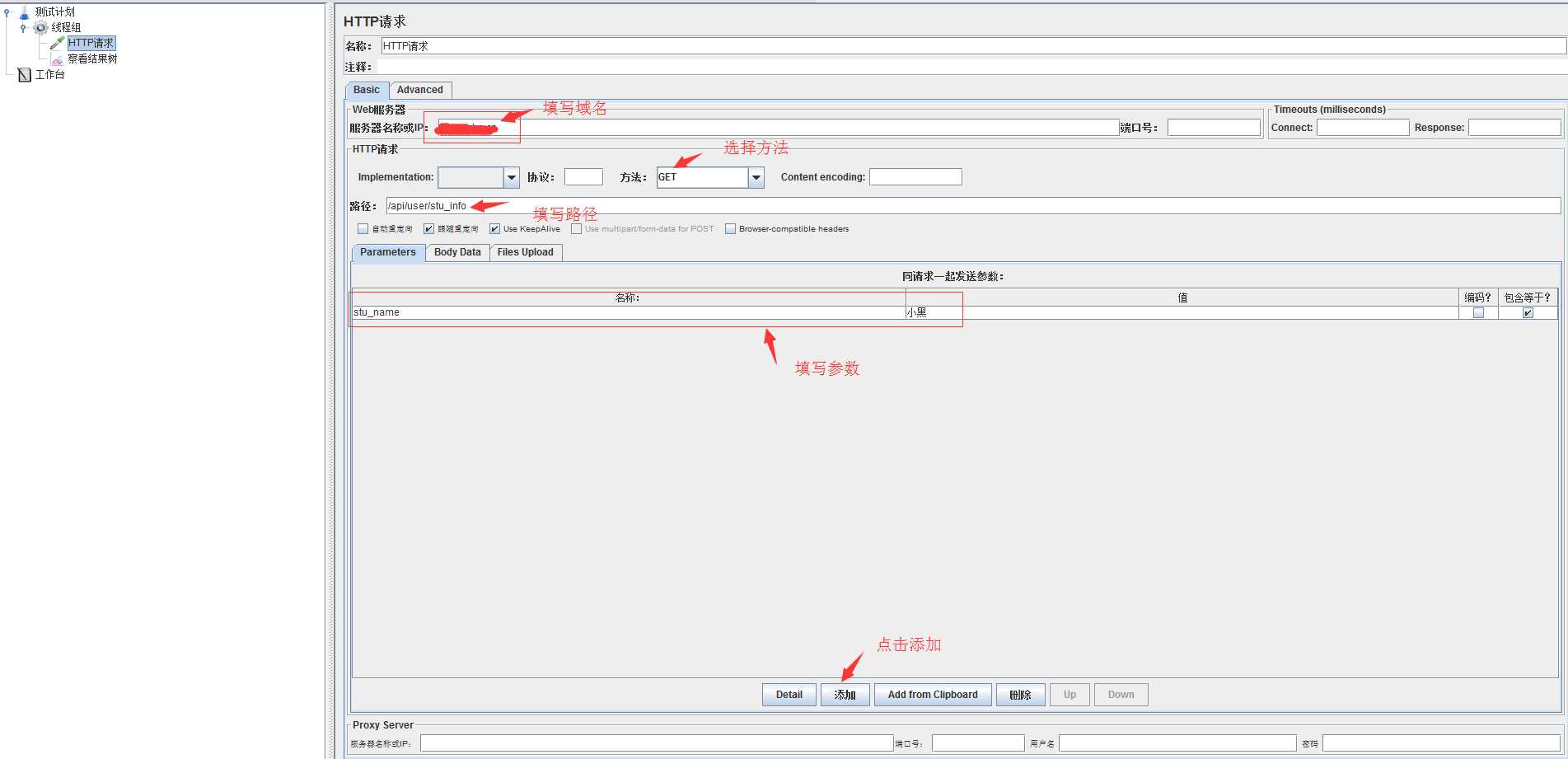Click the 删除 (Delete) button
Viewport: 1568px width, 759px height.
pos(1020,695)
